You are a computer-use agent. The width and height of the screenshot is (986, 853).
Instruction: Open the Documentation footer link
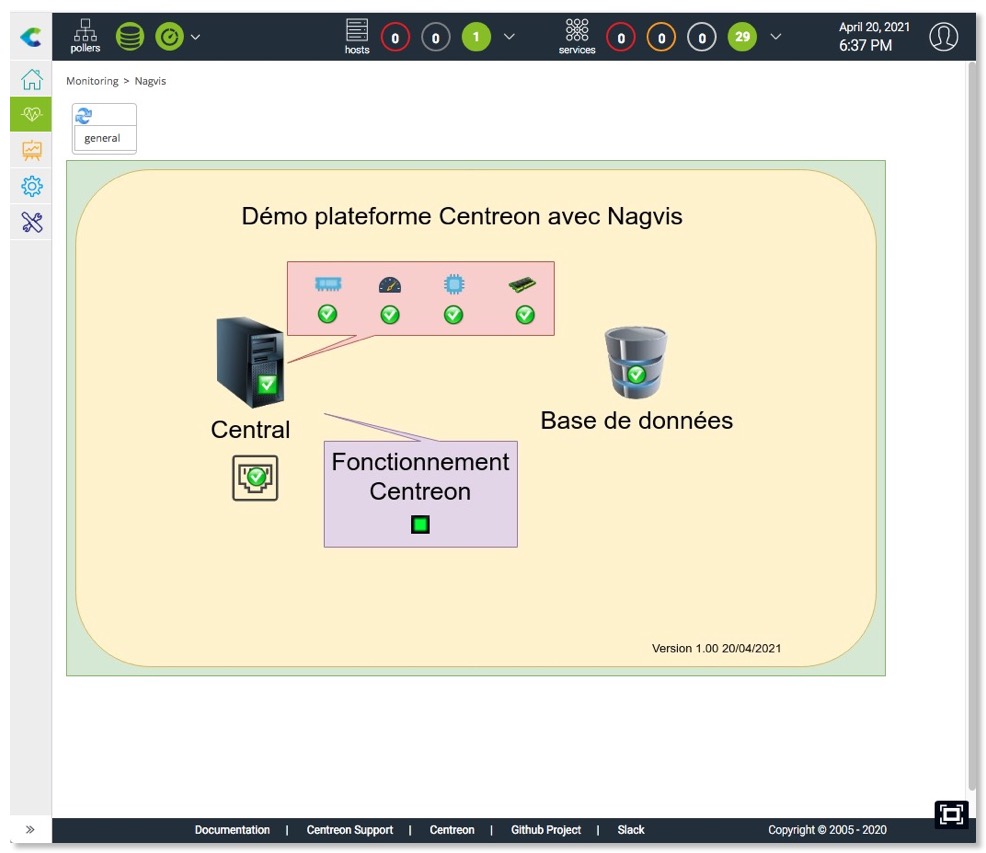click(x=232, y=830)
